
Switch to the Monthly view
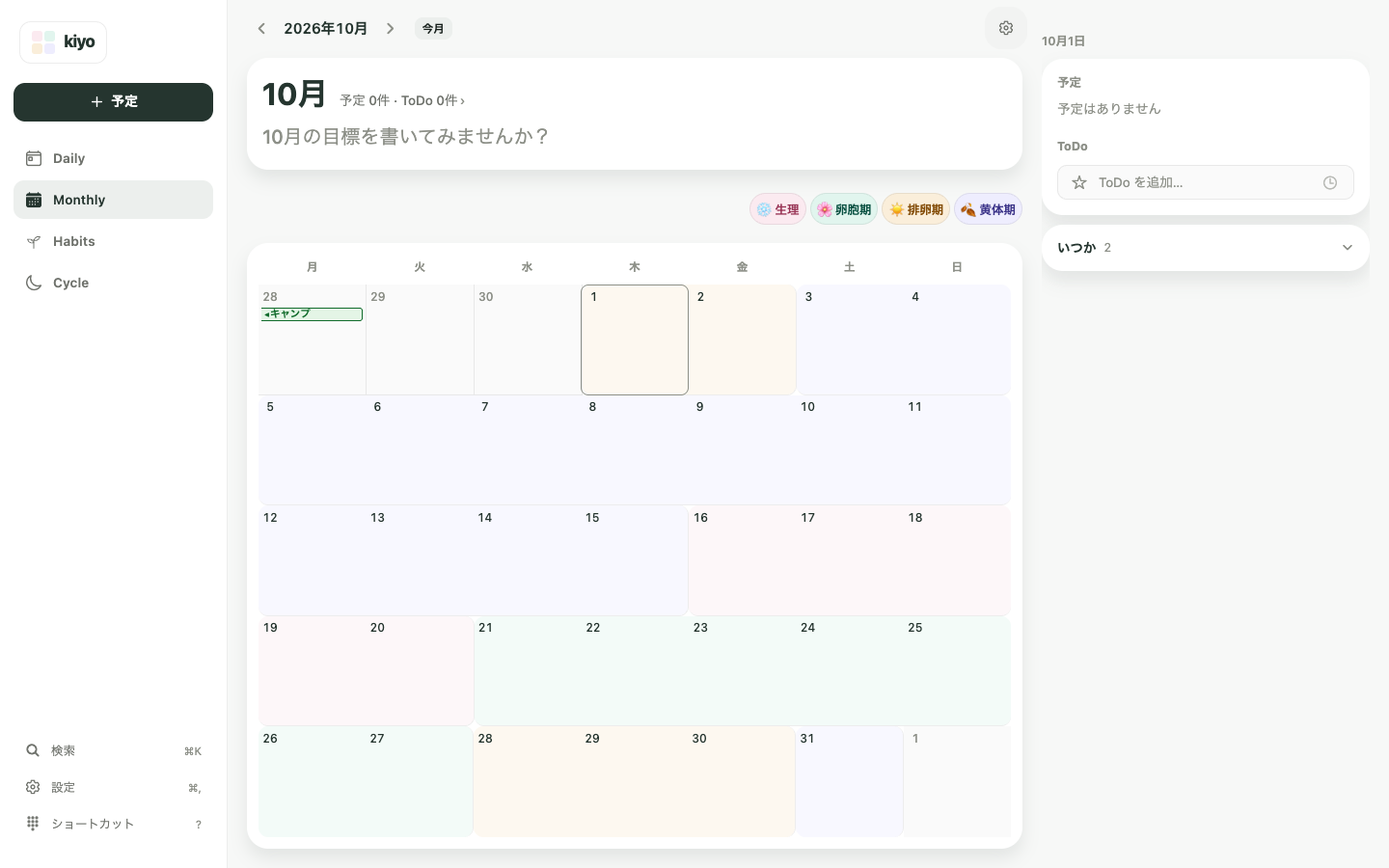point(113,200)
